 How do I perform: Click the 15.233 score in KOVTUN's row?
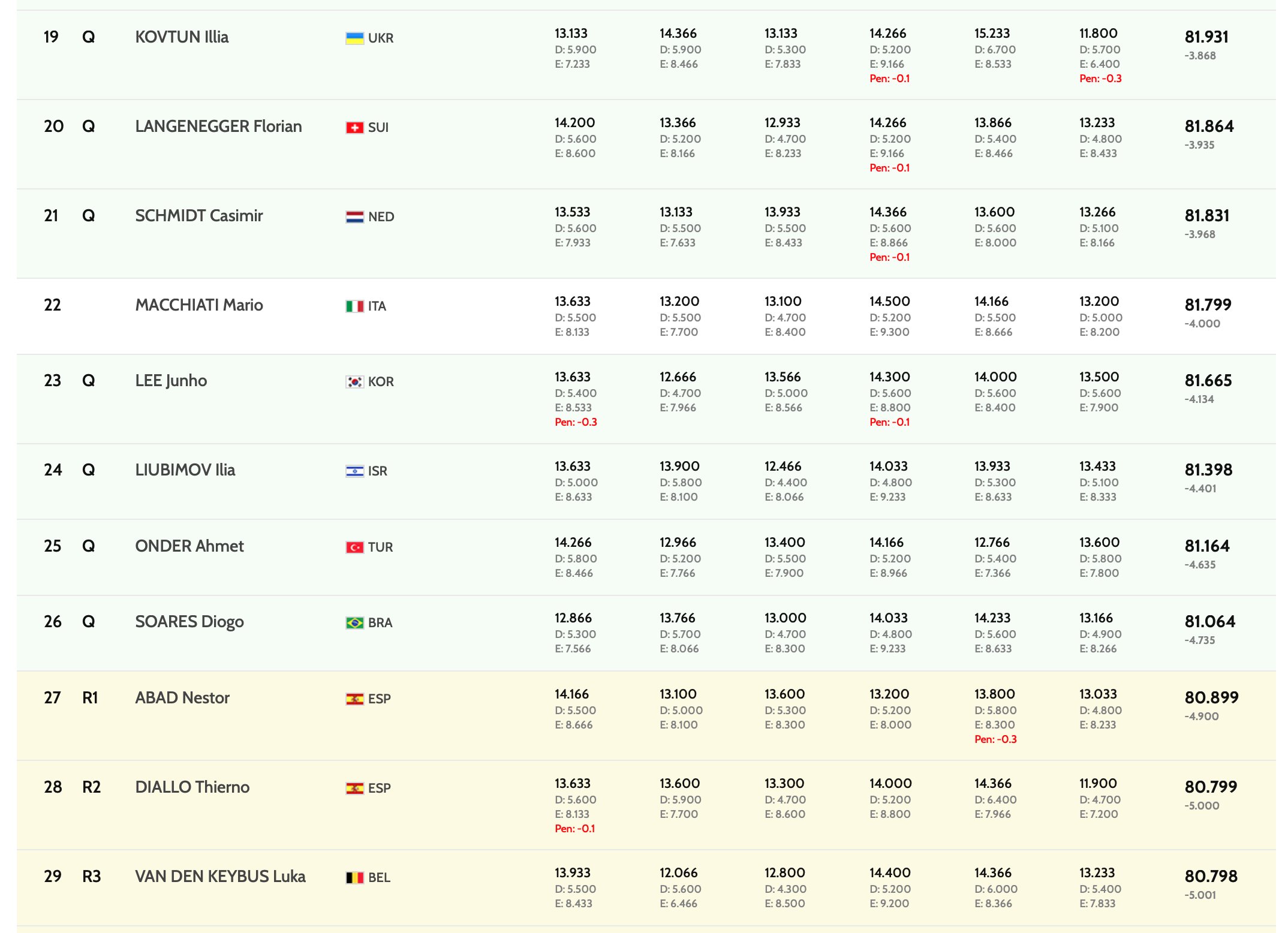(x=992, y=34)
